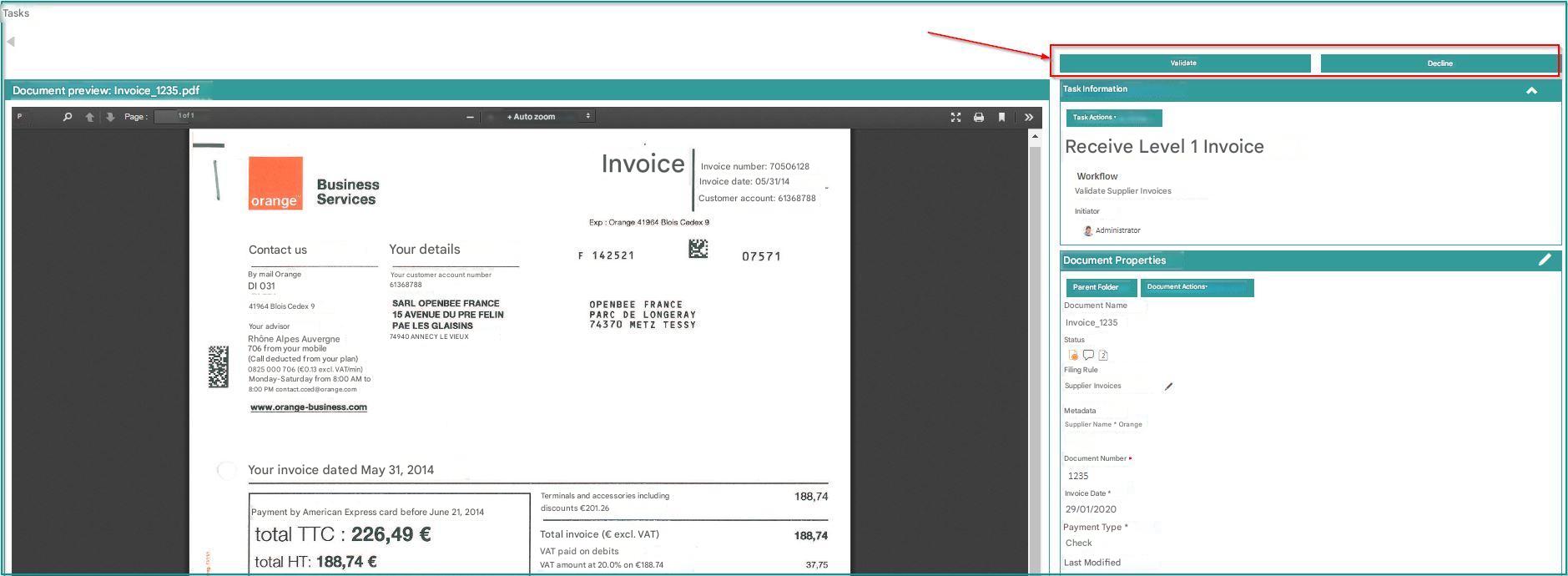Click the bookmark icon in PDF toolbar

point(1002,117)
